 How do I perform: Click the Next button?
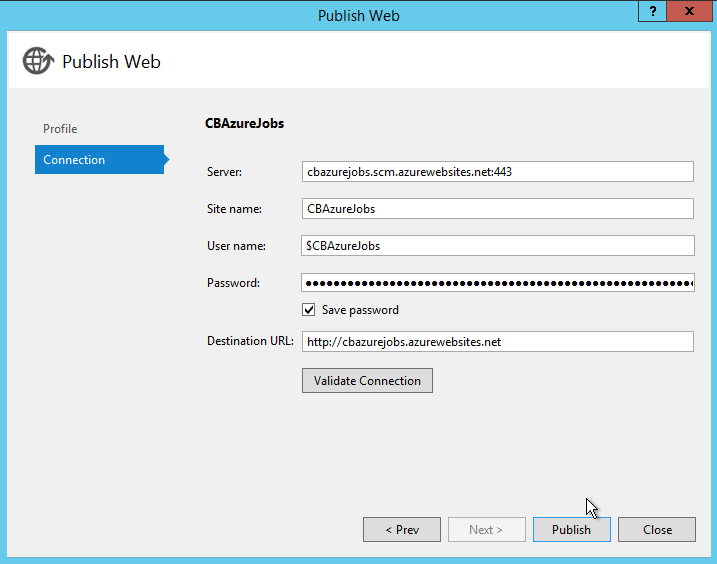click(x=487, y=530)
